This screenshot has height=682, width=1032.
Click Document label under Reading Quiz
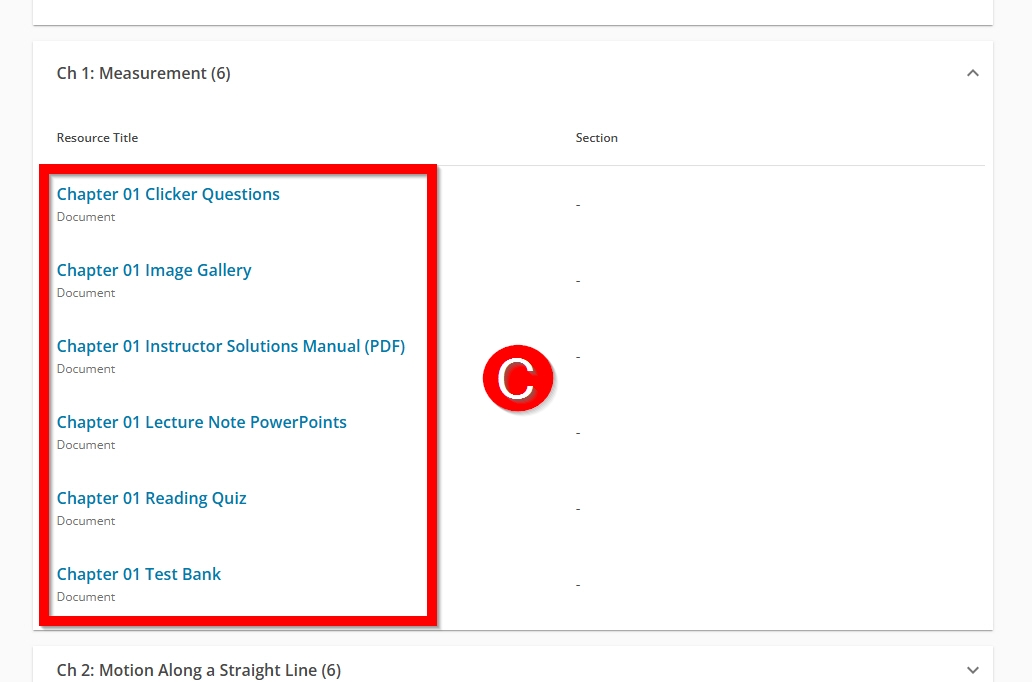point(86,521)
